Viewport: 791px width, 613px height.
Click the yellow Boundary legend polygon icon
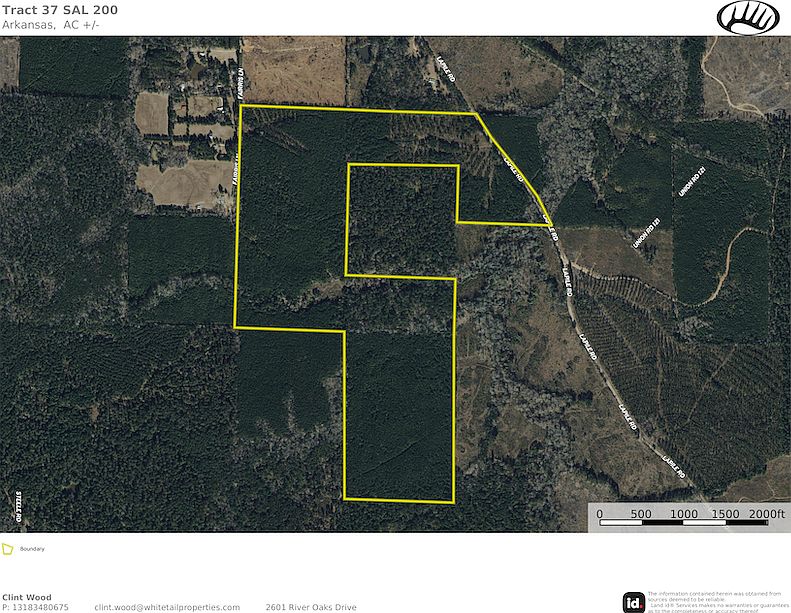7,549
